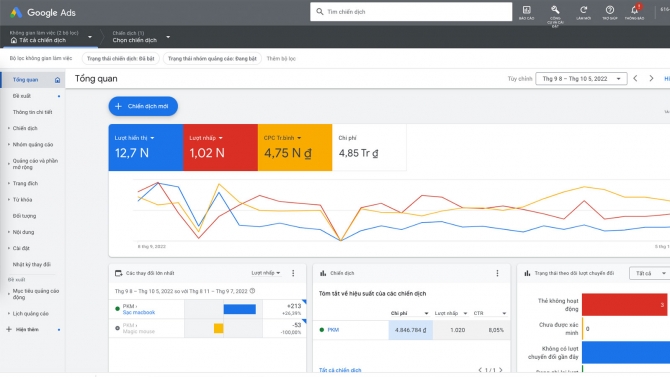Click the search magnifier icon

pos(320,12)
